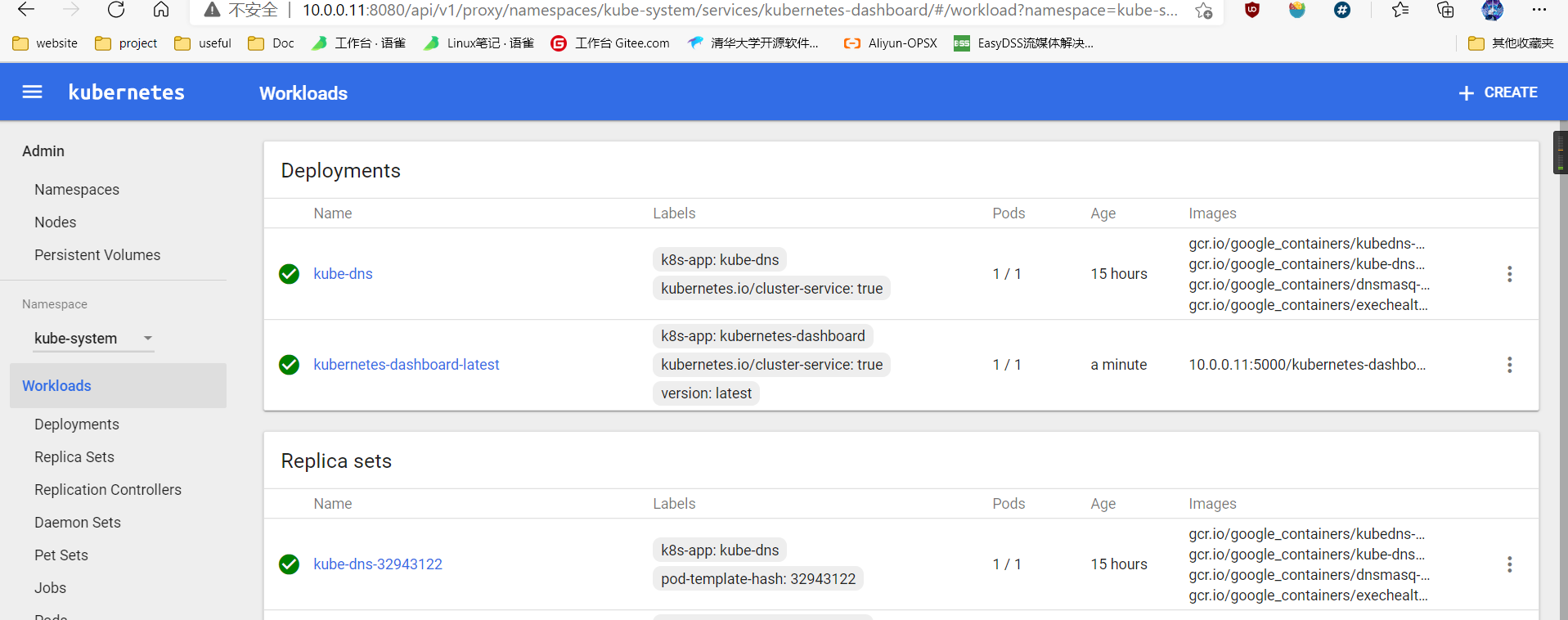Open the project bookmarks folder
The image size is (1568, 620).
(x=126, y=43)
